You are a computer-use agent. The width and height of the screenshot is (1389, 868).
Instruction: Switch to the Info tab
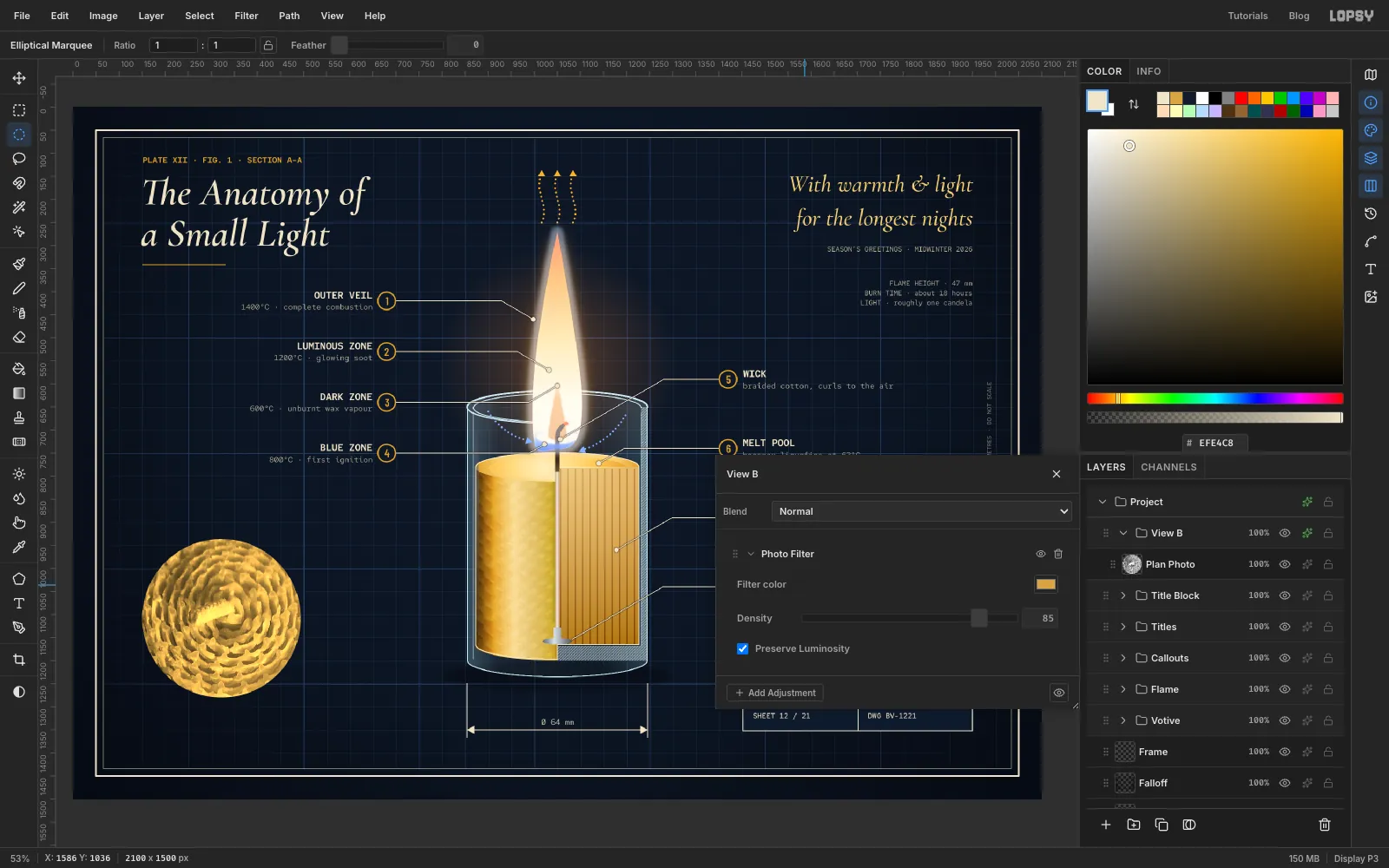pos(1149,71)
